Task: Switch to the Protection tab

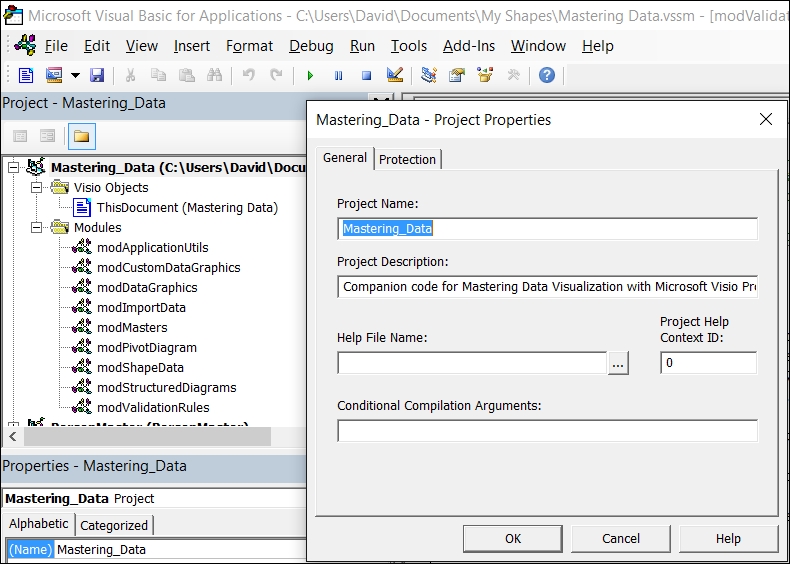Action: (407, 160)
